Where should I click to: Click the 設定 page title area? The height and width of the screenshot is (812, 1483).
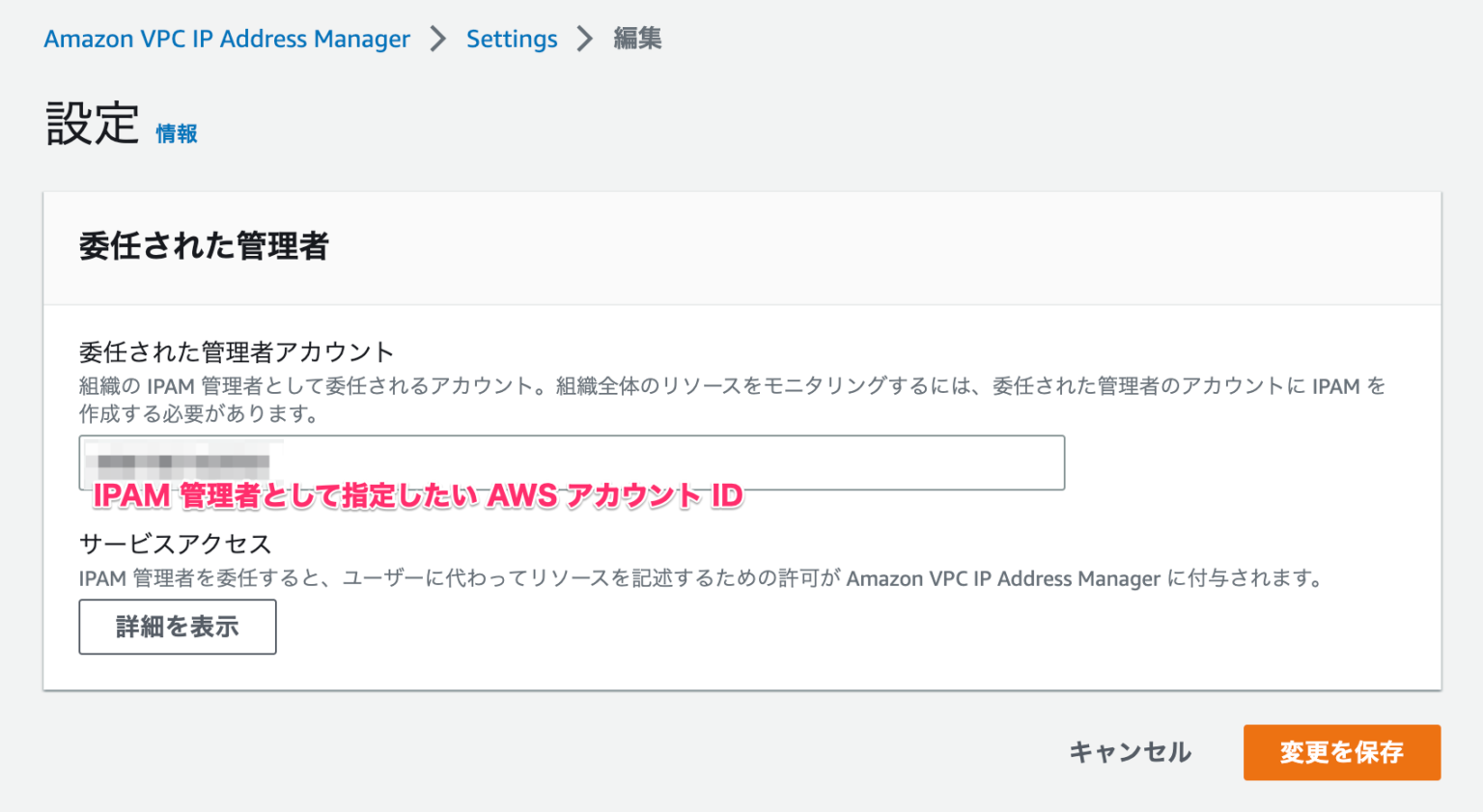coord(90,124)
